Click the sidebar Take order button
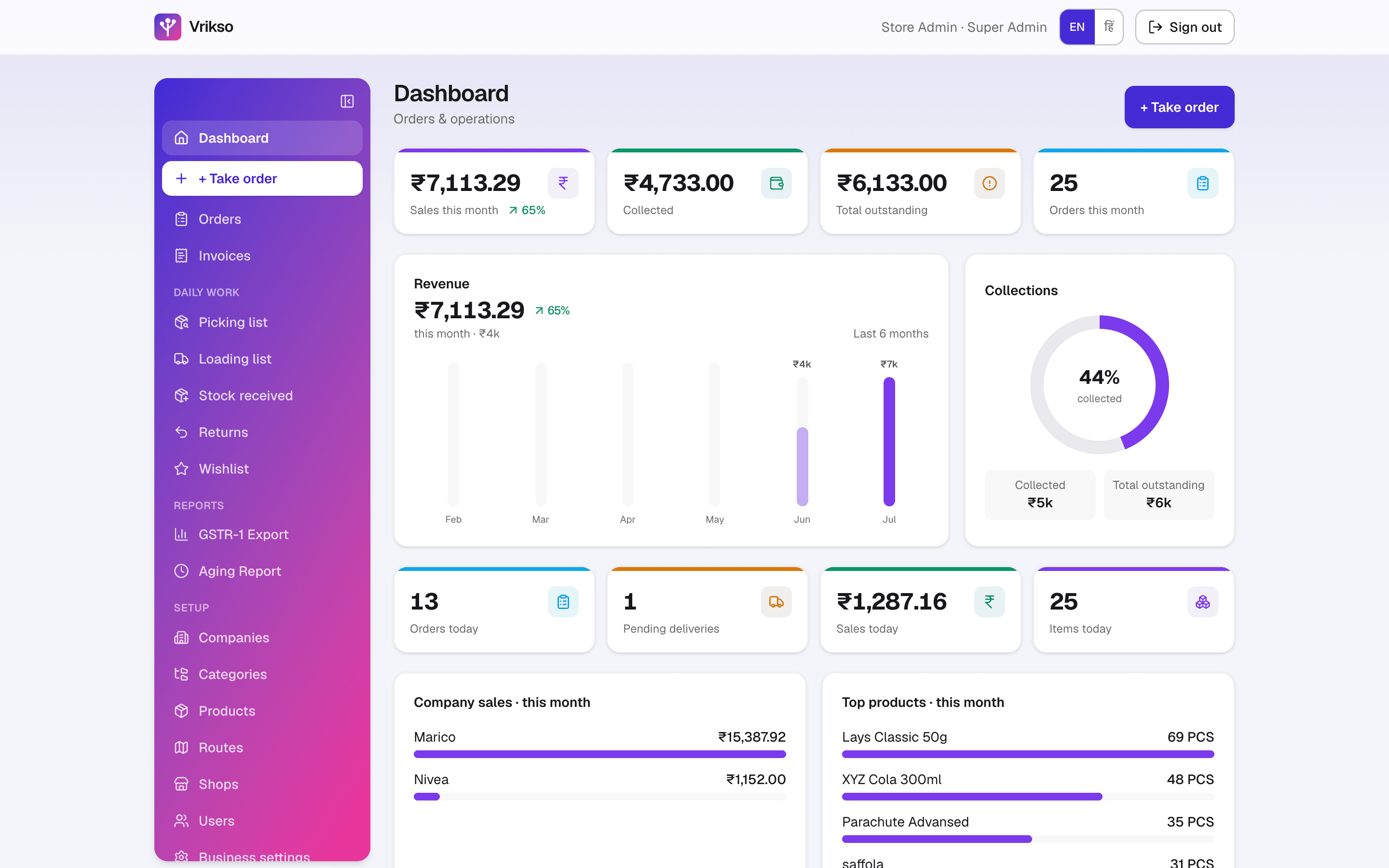 click(x=262, y=178)
